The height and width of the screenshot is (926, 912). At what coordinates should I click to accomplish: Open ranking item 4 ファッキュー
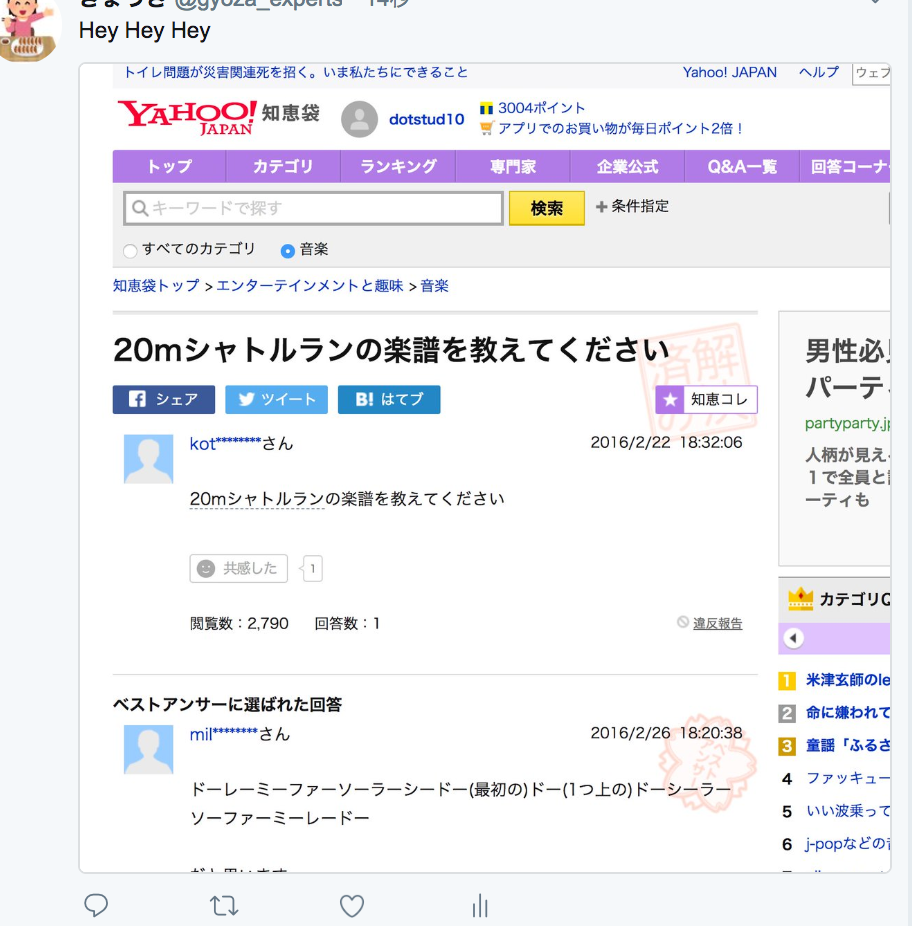pos(848,778)
